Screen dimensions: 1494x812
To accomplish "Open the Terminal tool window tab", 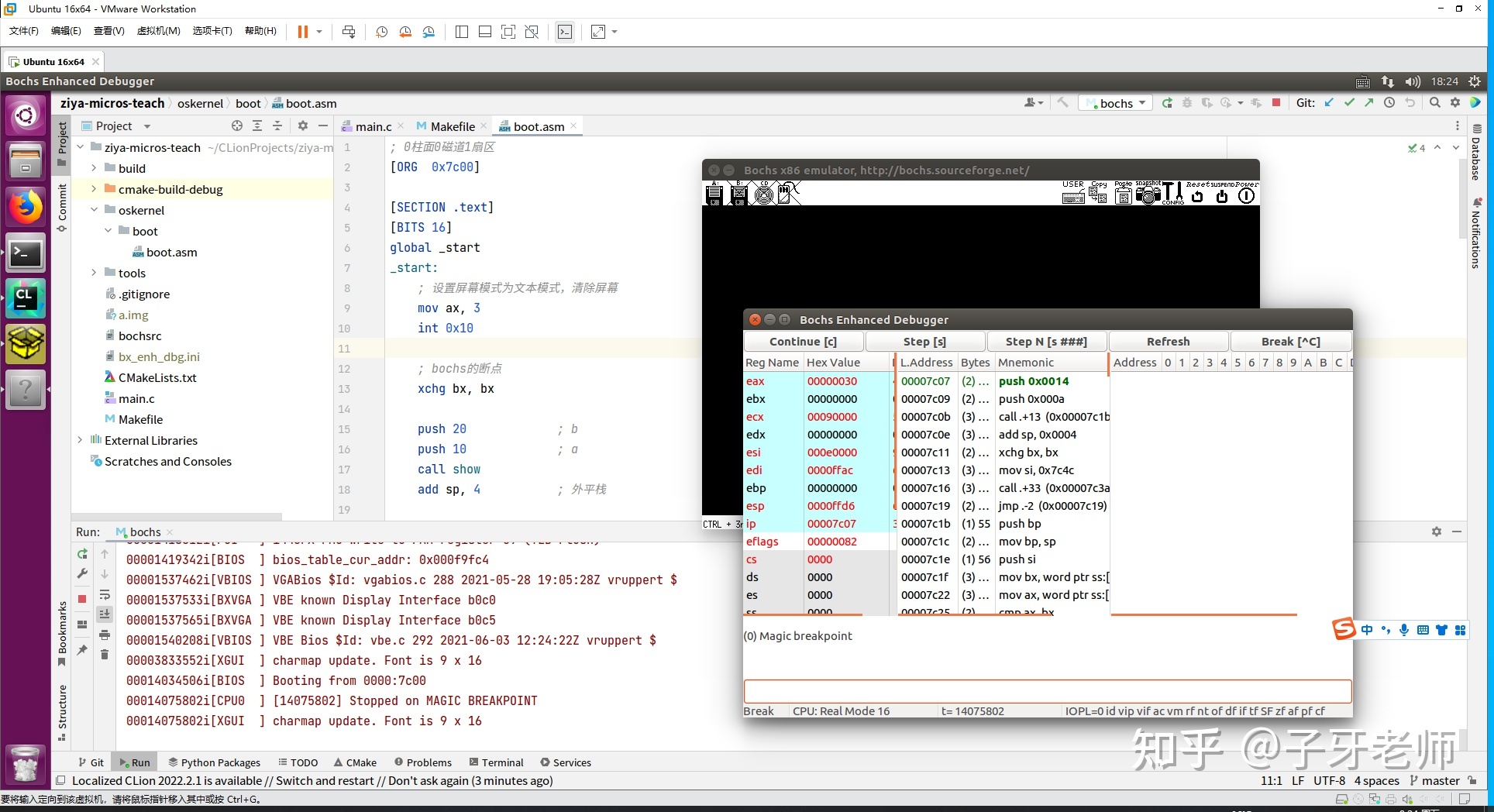I will 495,762.
